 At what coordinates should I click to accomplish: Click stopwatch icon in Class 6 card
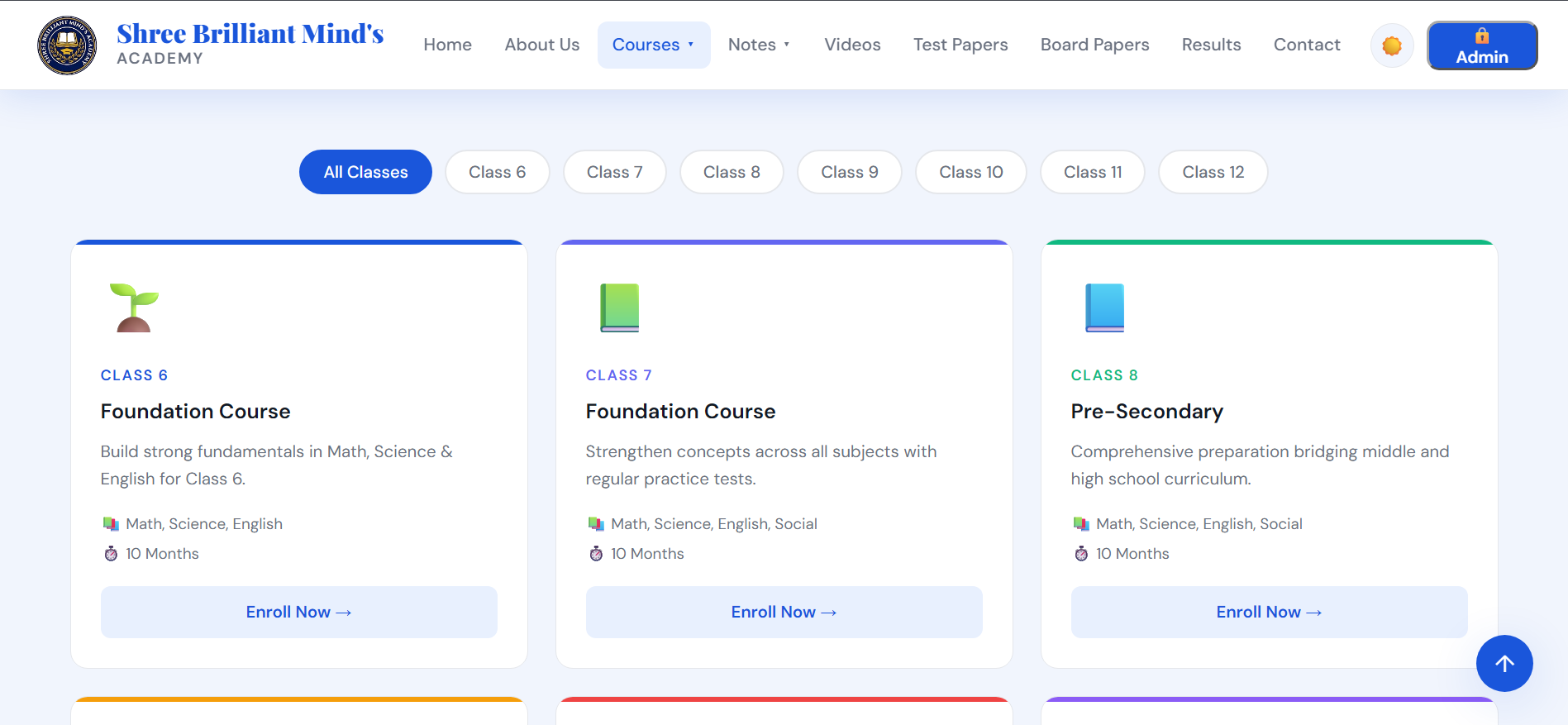click(111, 554)
